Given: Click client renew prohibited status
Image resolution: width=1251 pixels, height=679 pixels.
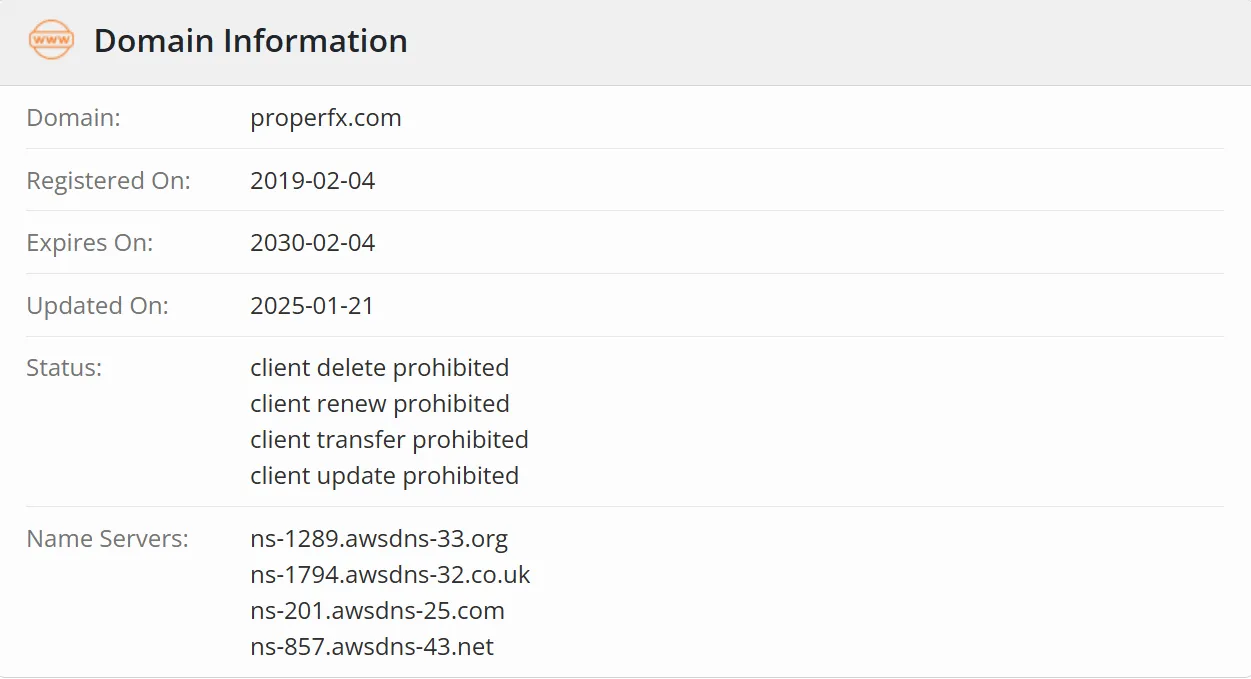Looking at the screenshot, I should coord(380,404).
